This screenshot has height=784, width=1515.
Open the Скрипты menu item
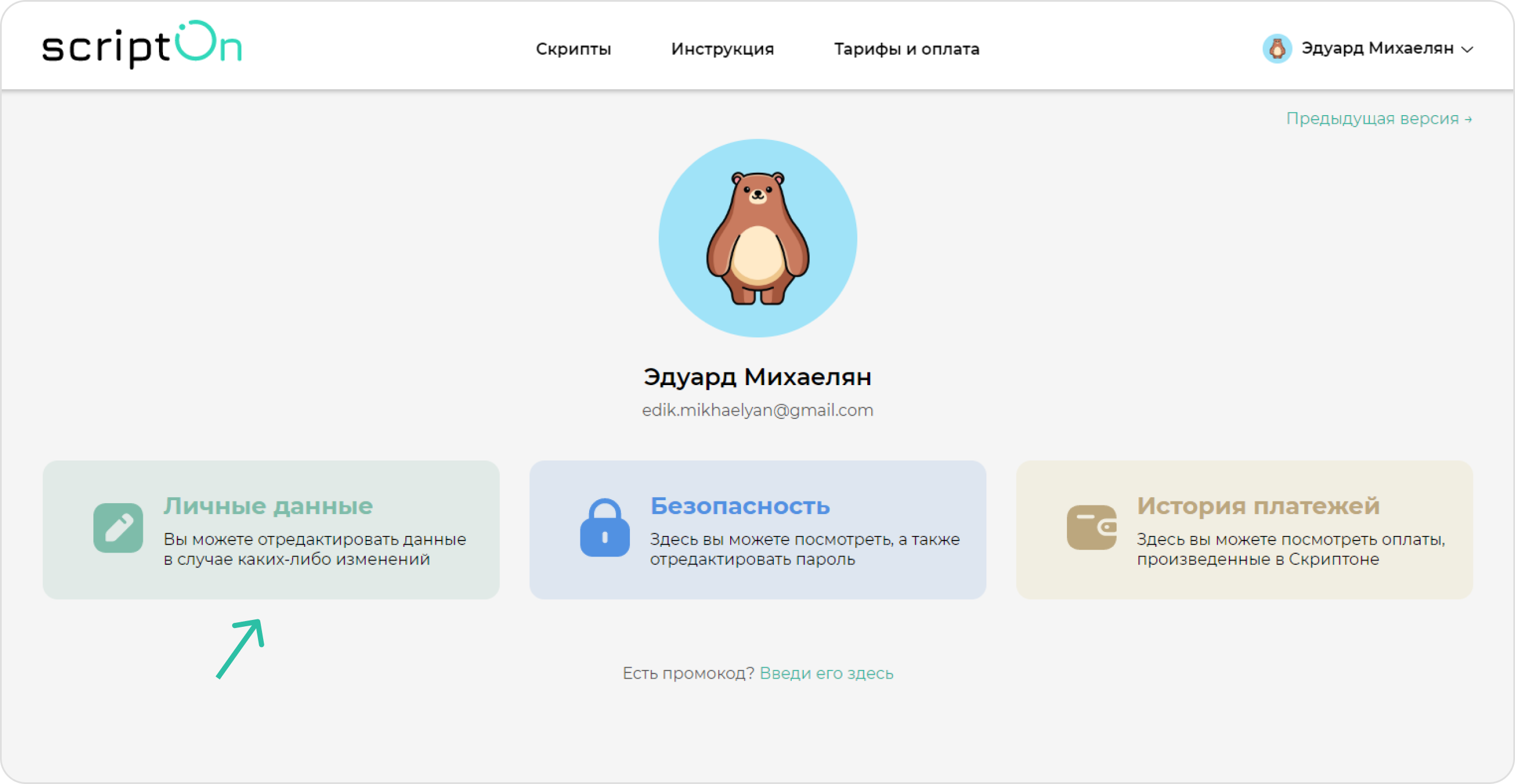click(x=574, y=49)
